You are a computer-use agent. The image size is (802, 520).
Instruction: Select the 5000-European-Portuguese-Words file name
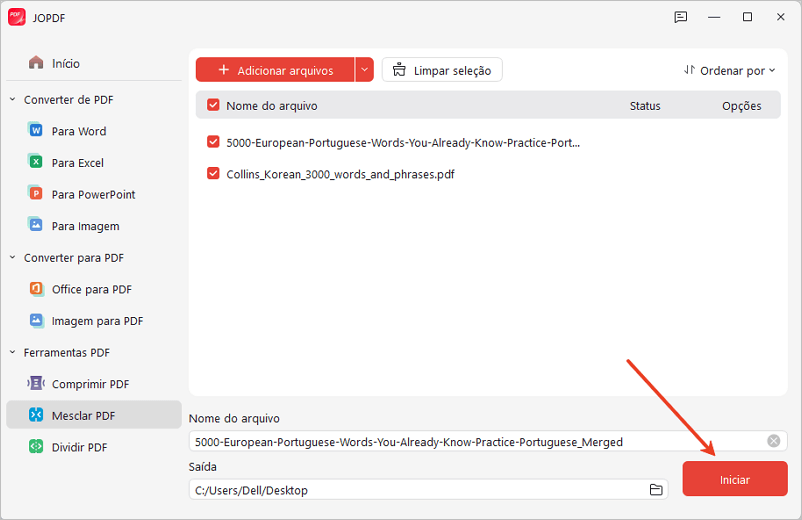click(403, 143)
